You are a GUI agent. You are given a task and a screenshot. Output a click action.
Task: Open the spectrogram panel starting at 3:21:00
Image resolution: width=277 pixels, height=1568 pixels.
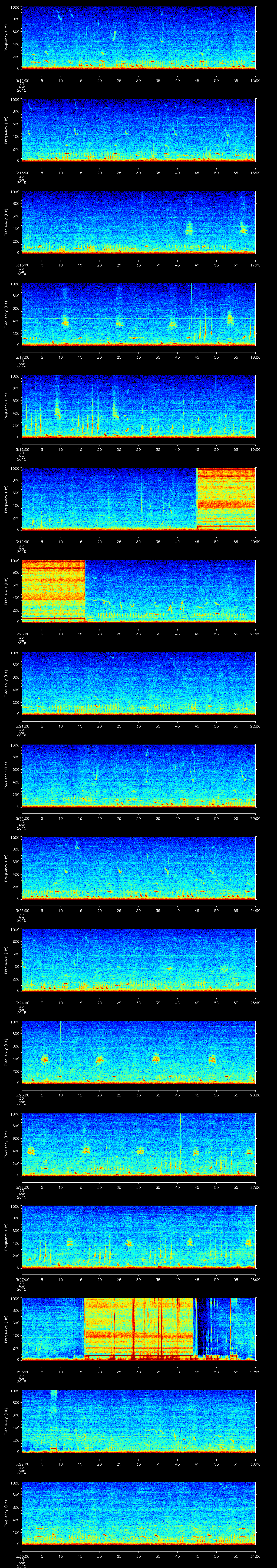[139, 683]
